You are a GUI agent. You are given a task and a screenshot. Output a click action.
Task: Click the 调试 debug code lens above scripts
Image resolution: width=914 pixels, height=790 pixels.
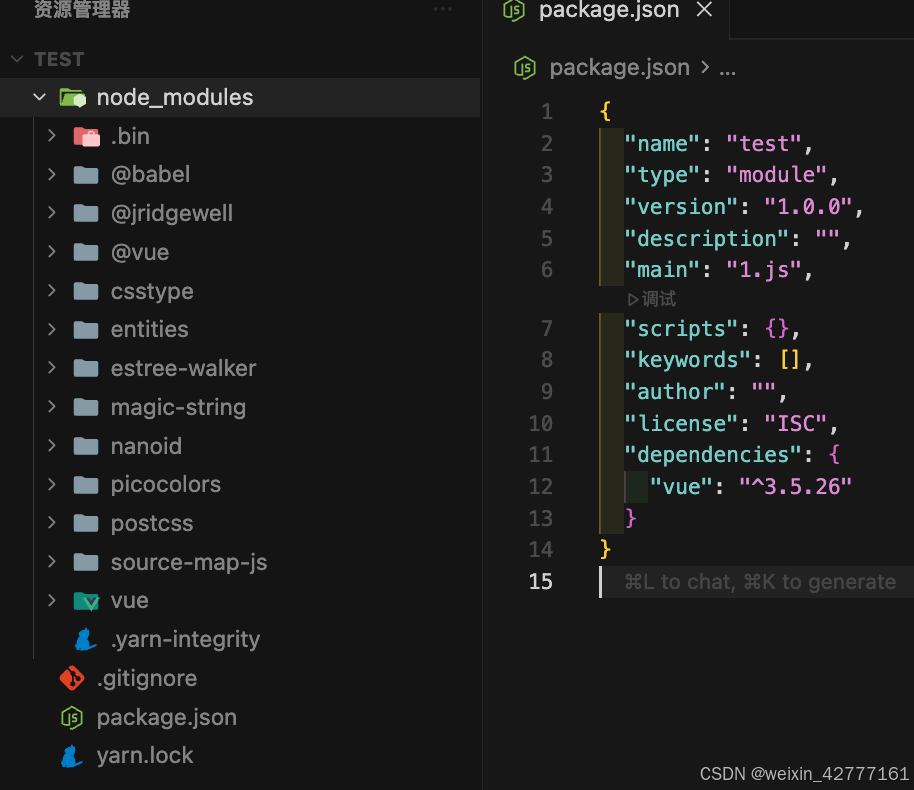click(x=652, y=299)
